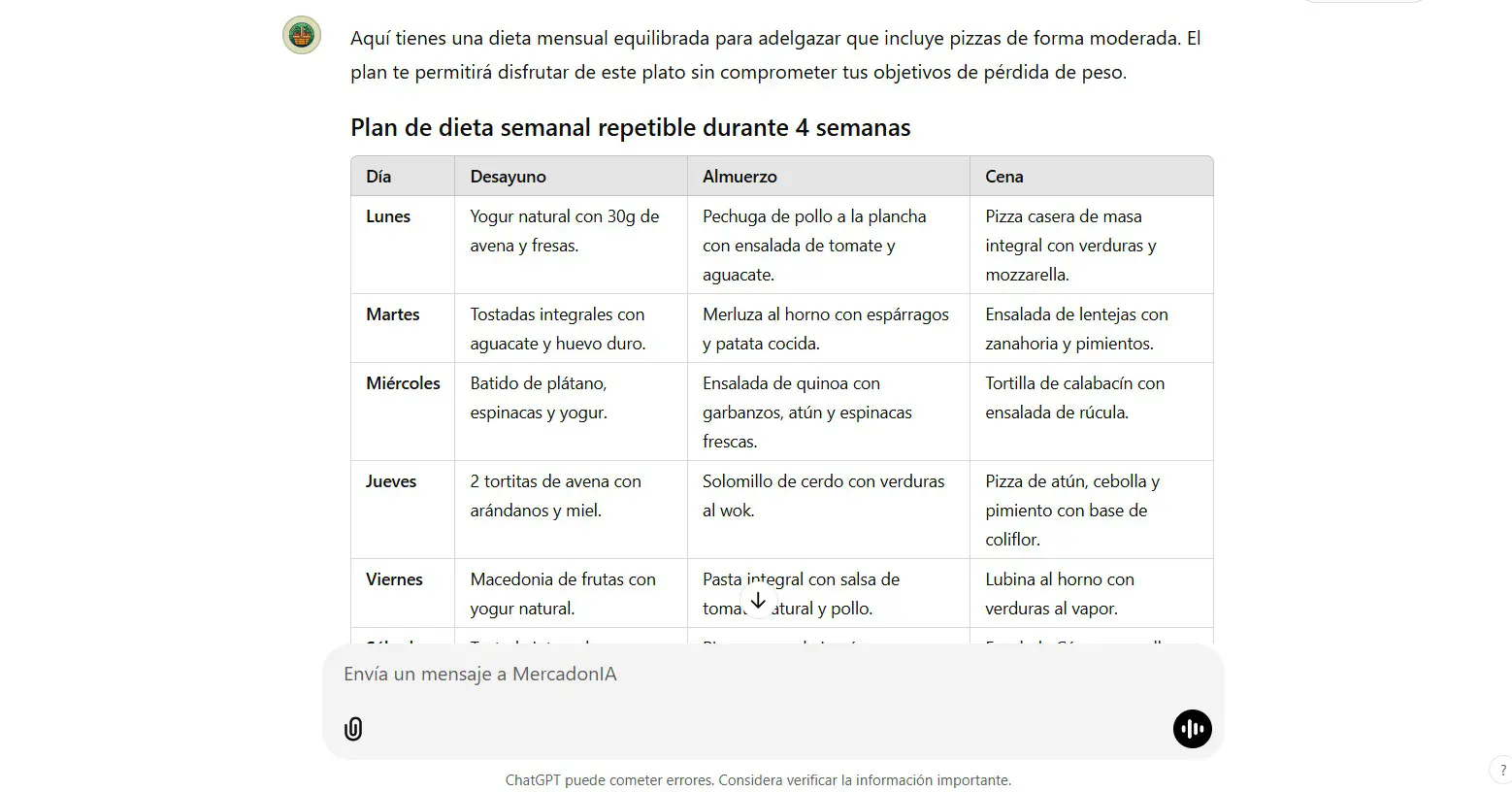This screenshot has height=792, width=1512.
Task: Start voice mode with the waveform button
Action: (1192, 729)
